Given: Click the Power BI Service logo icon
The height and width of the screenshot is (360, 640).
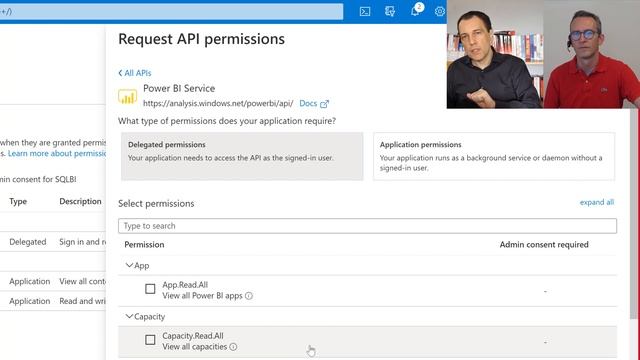Looking at the screenshot, I should (127, 97).
